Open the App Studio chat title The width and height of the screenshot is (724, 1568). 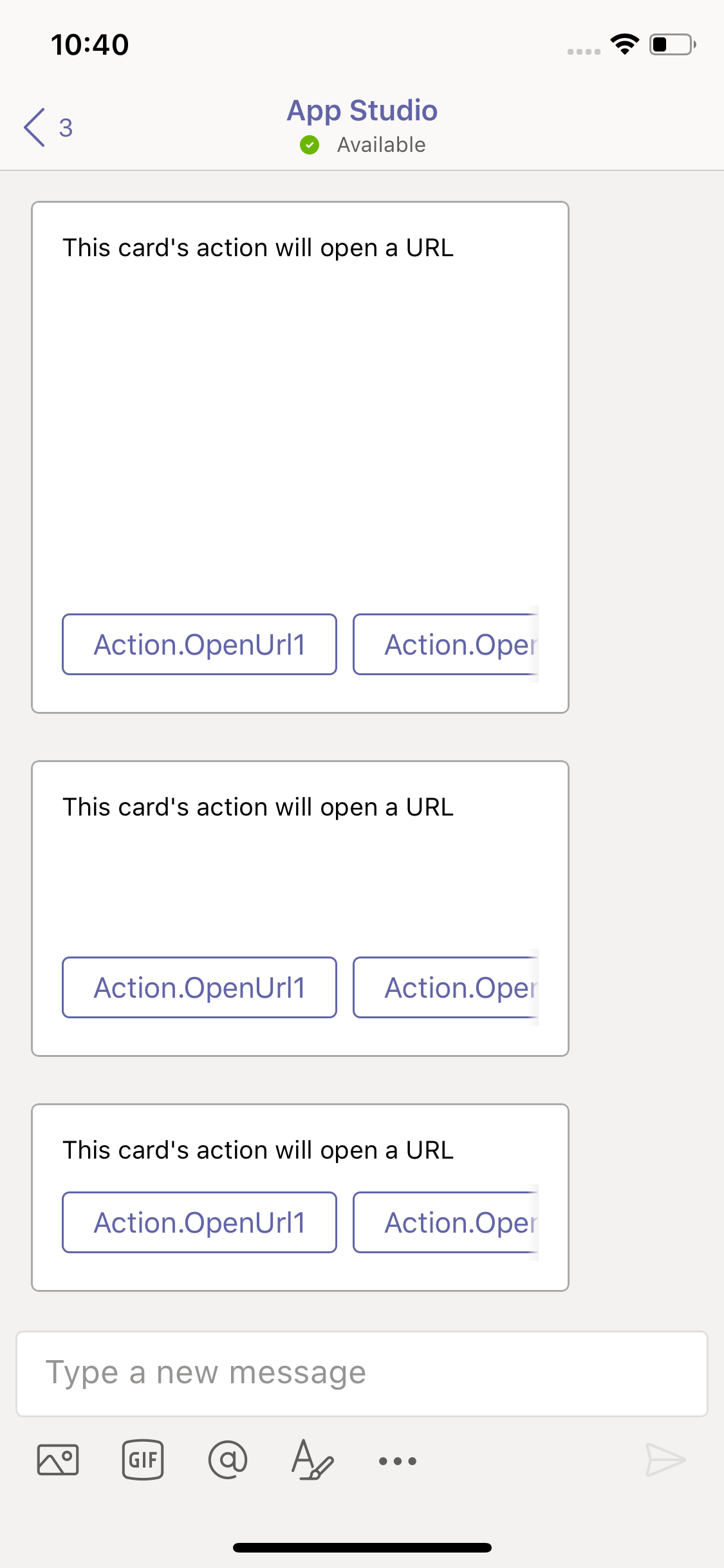point(362,109)
